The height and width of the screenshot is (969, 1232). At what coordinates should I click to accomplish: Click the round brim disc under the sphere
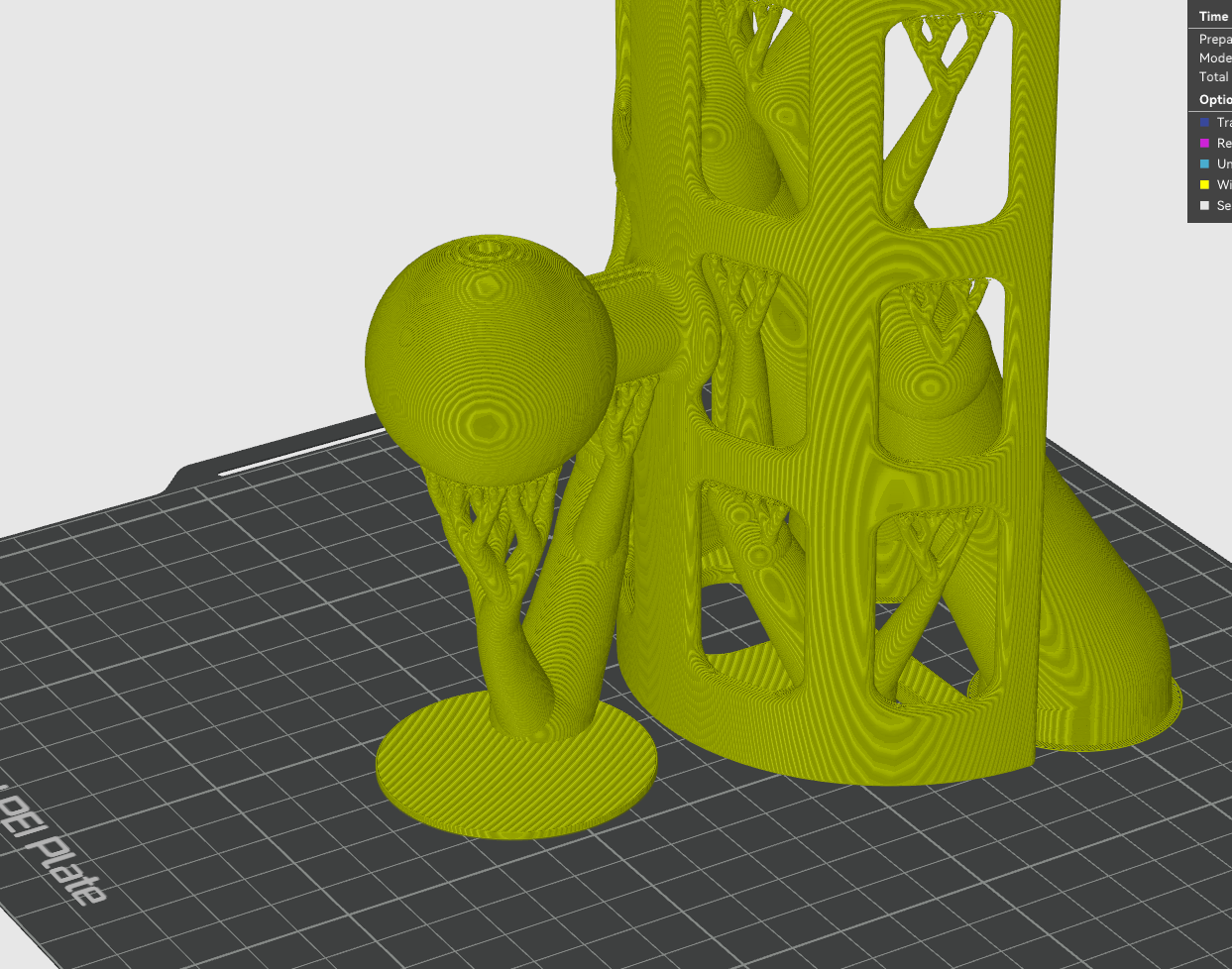click(516, 765)
